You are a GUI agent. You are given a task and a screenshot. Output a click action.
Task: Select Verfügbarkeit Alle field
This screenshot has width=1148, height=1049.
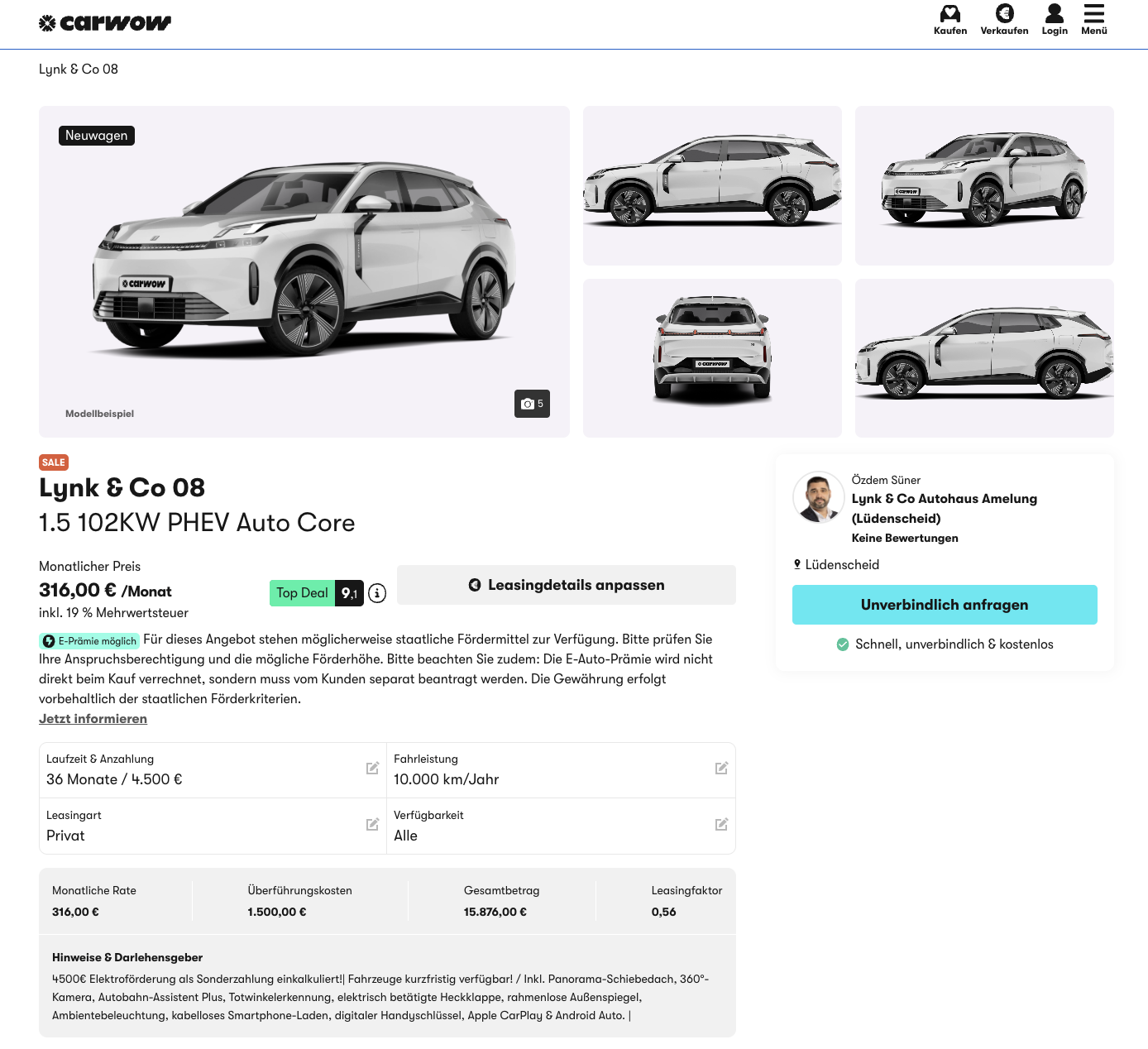[561, 826]
